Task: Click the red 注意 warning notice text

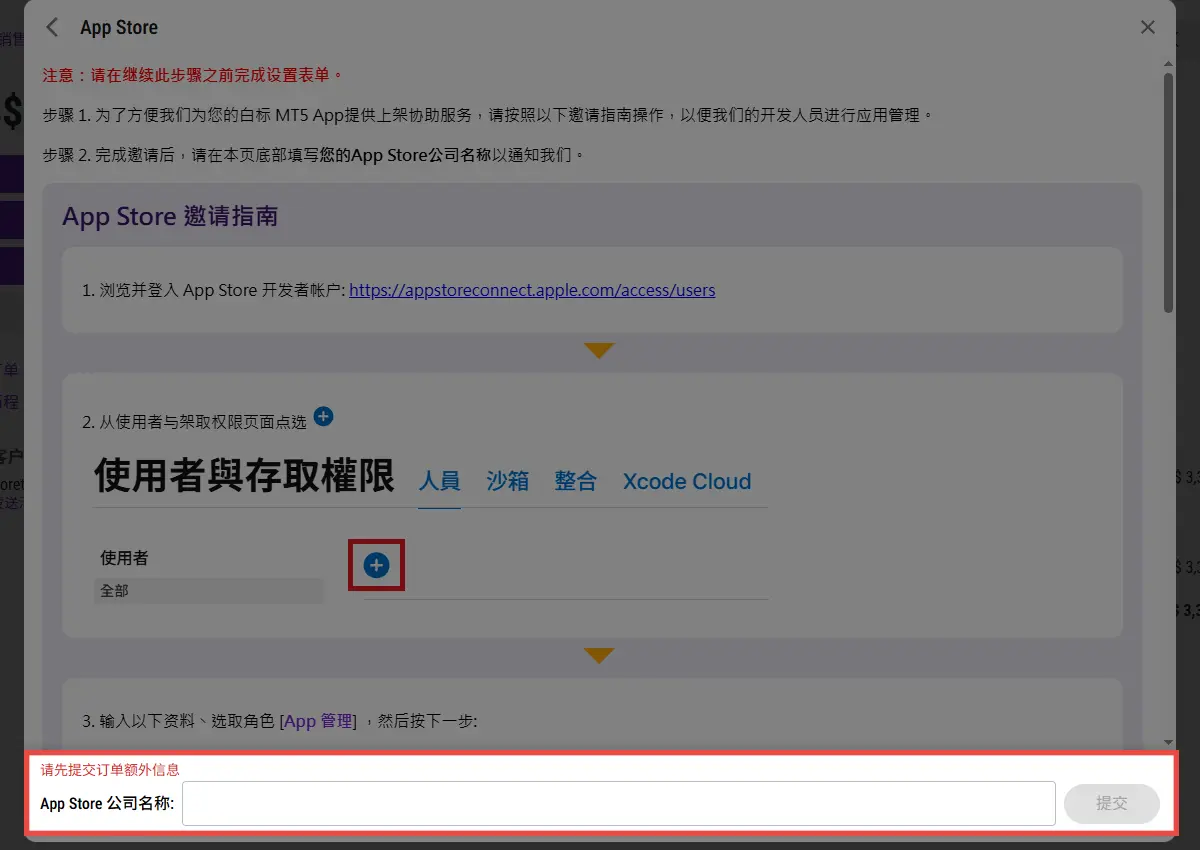Action: 193,75
